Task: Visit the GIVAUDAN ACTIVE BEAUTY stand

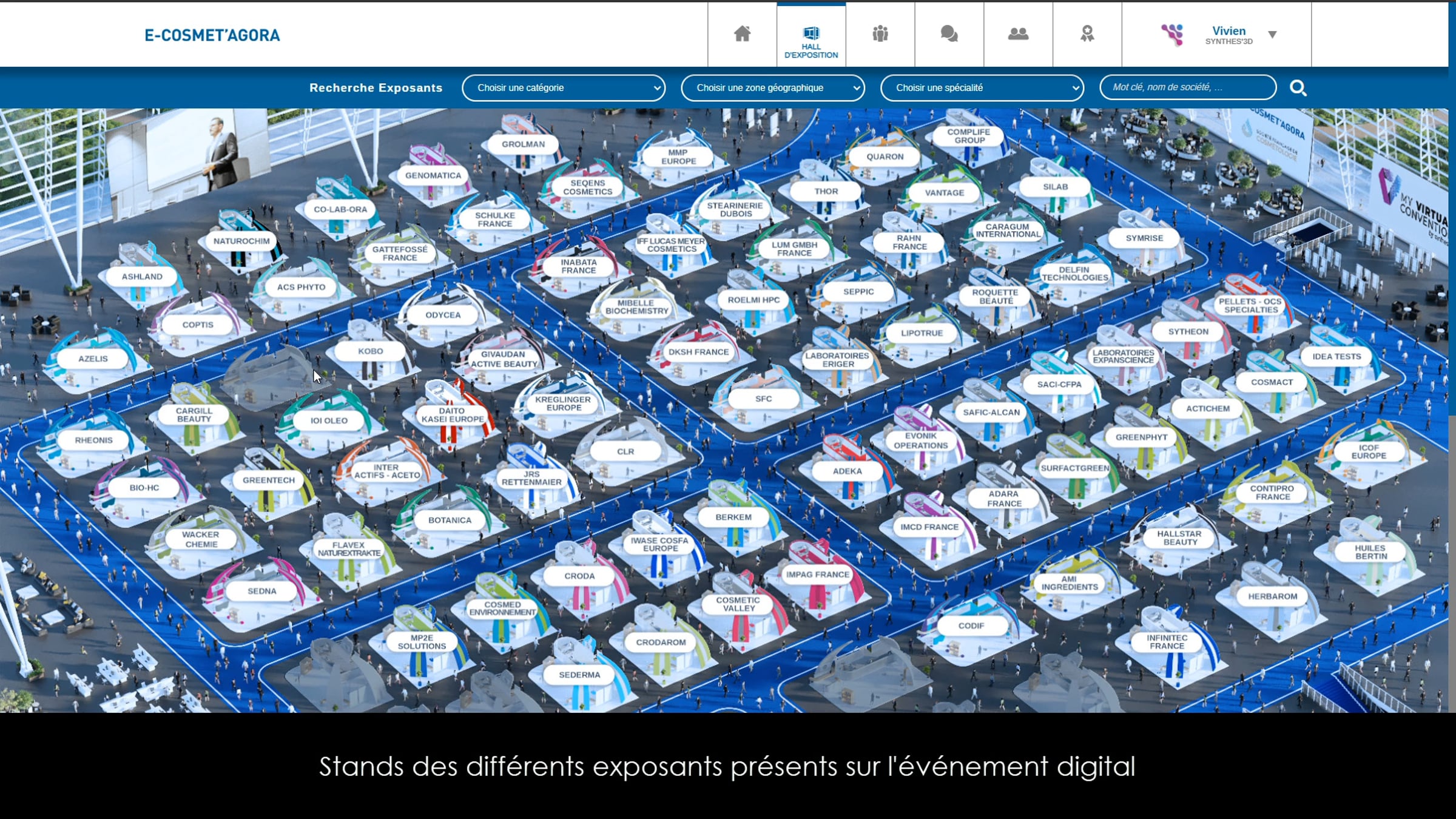Action: click(x=504, y=359)
